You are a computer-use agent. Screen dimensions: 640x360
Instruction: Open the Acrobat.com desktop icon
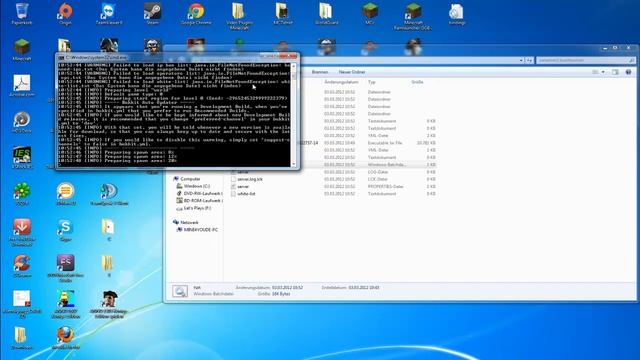click(x=22, y=85)
